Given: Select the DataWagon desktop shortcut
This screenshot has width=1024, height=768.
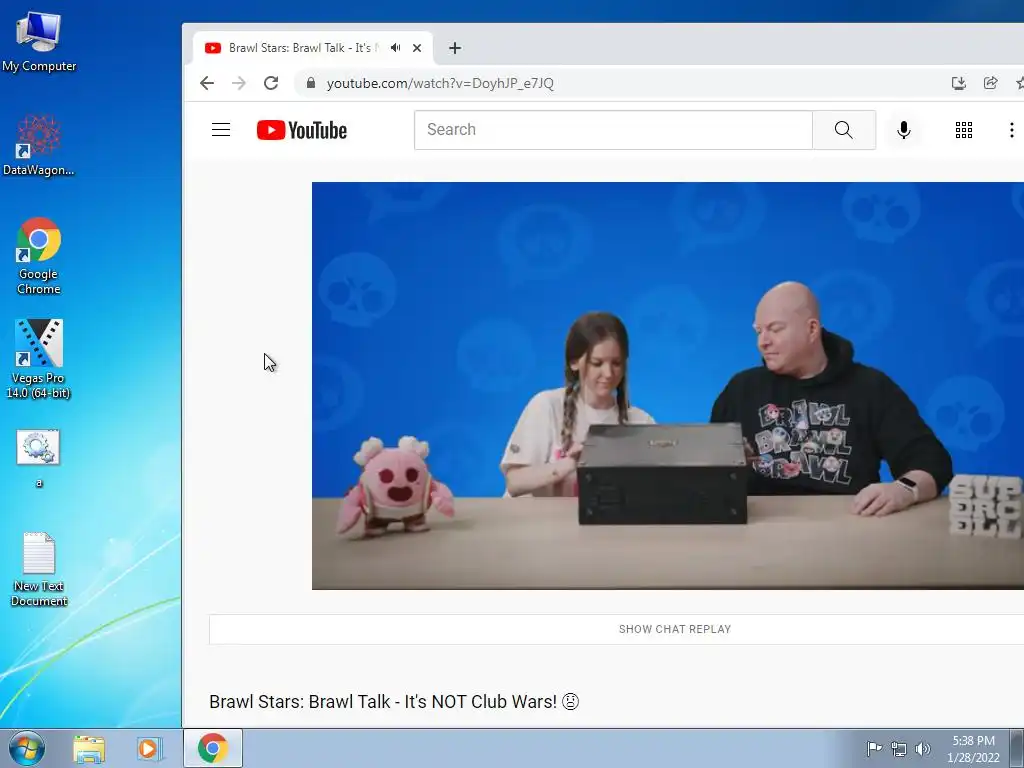Looking at the screenshot, I should [39, 145].
